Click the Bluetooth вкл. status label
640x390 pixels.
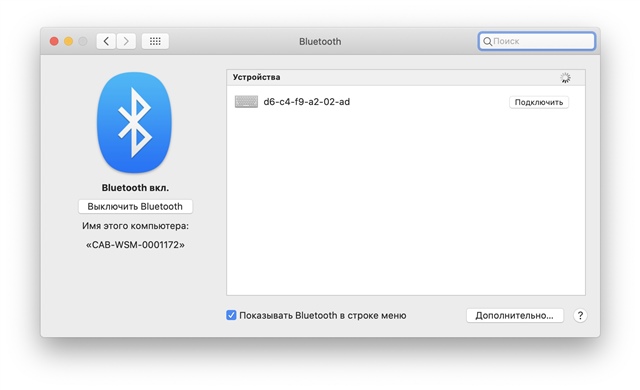[135, 188]
